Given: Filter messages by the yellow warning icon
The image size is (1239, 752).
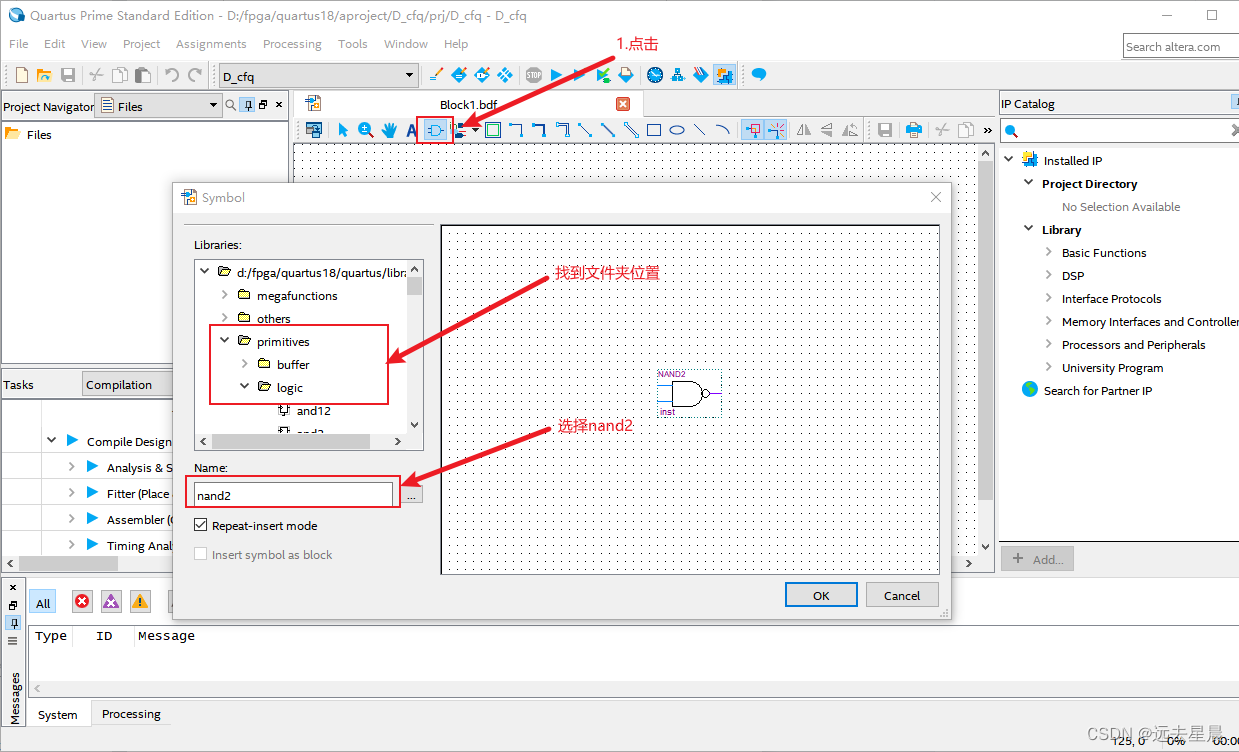Looking at the screenshot, I should click(140, 601).
